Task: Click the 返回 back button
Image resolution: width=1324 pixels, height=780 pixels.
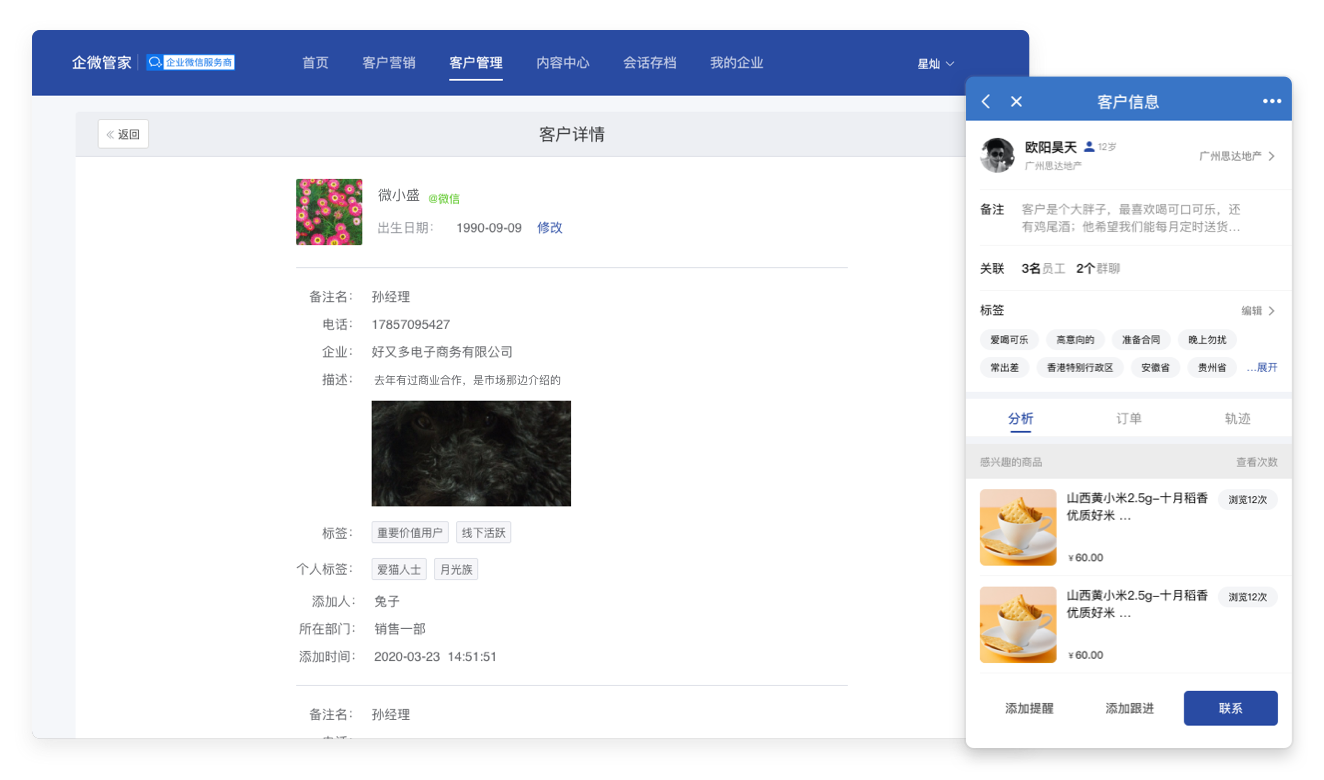Action: [123, 134]
